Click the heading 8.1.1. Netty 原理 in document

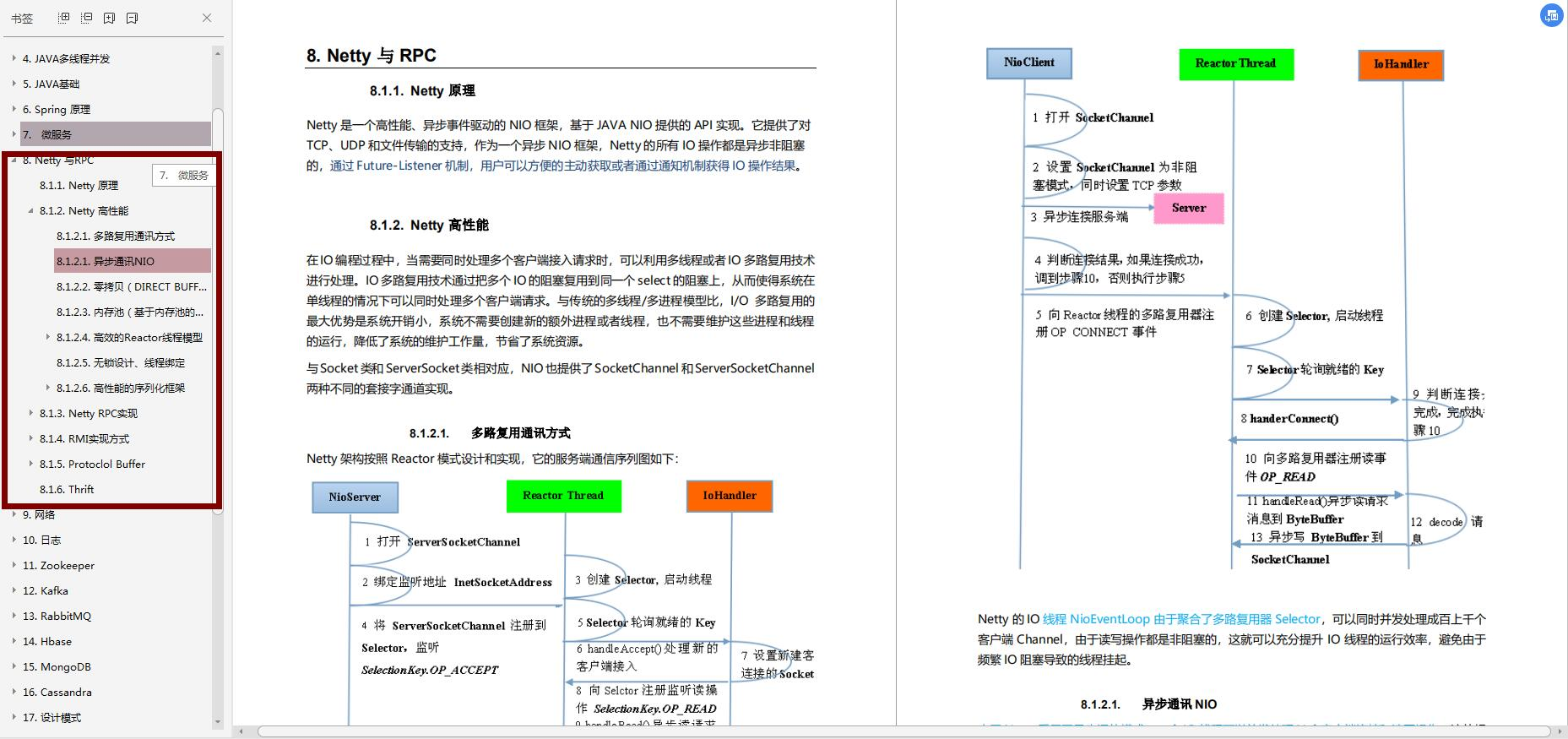(x=422, y=90)
